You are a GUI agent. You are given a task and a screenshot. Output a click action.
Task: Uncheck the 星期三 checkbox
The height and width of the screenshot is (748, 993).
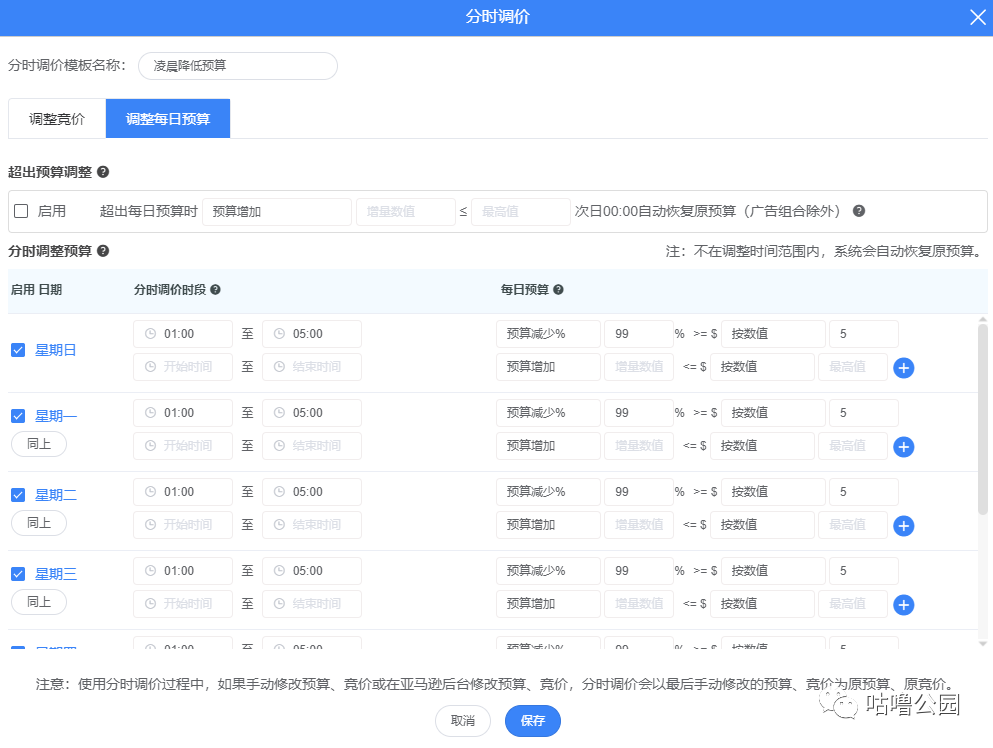pos(18,574)
